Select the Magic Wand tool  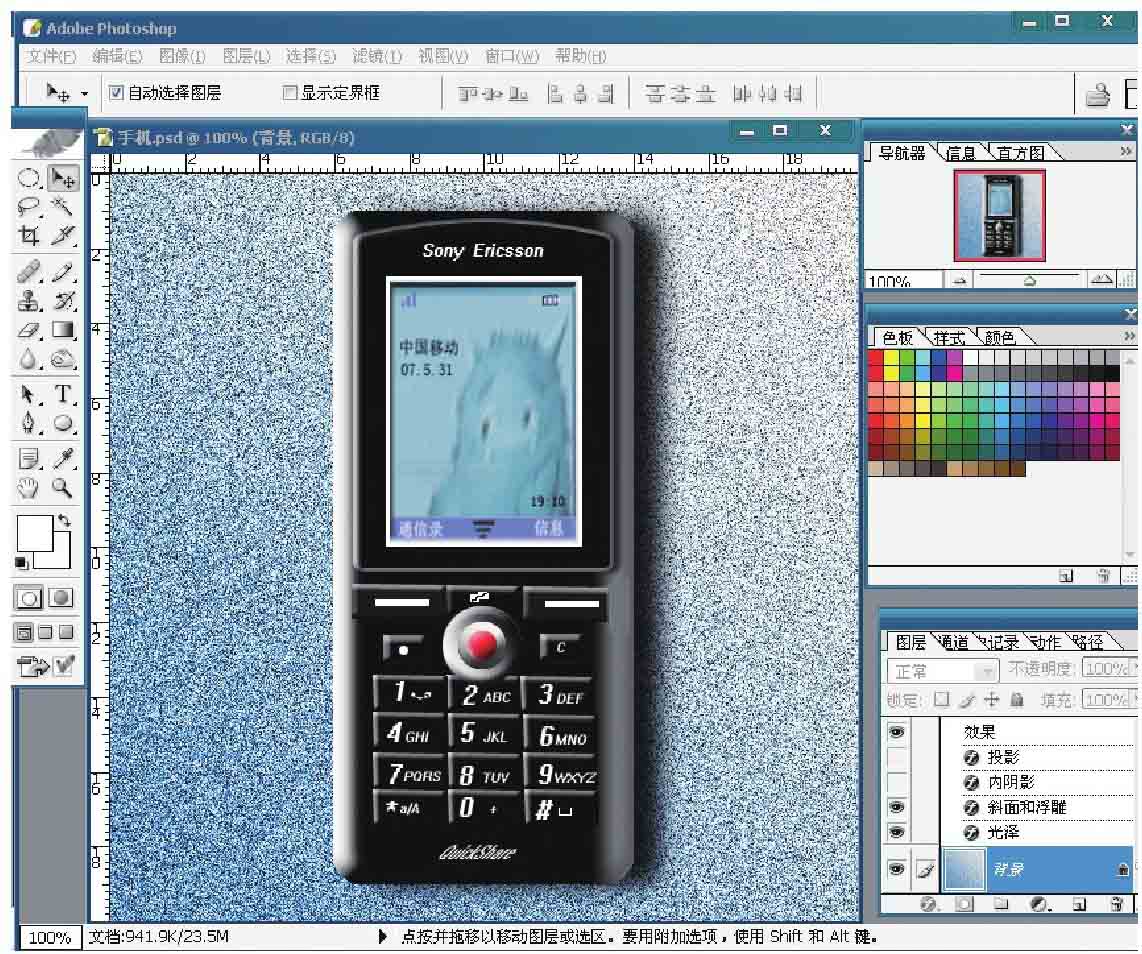pos(63,207)
